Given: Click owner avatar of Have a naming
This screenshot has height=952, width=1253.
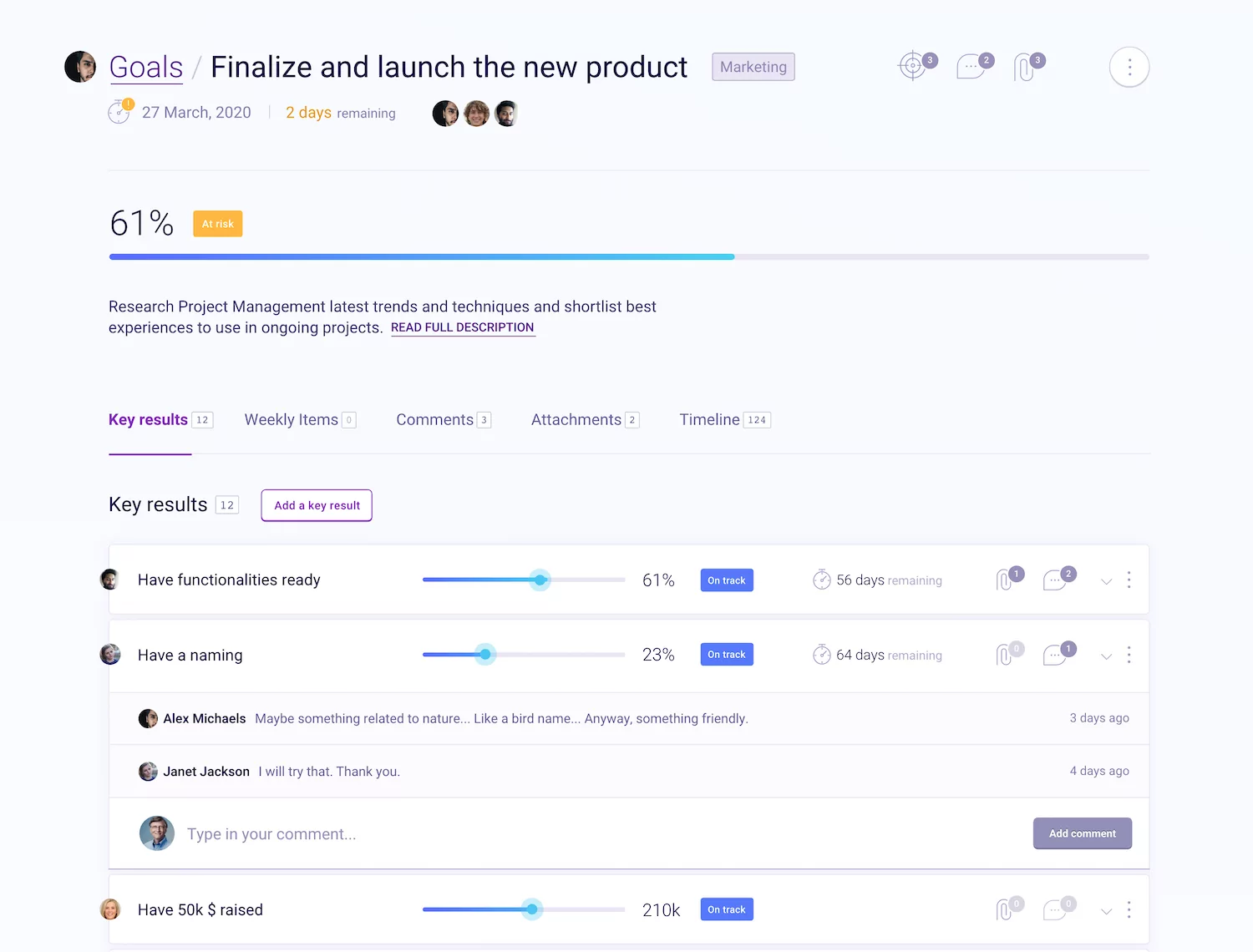Looking at the screenshot, I should [x=109, y=654].
